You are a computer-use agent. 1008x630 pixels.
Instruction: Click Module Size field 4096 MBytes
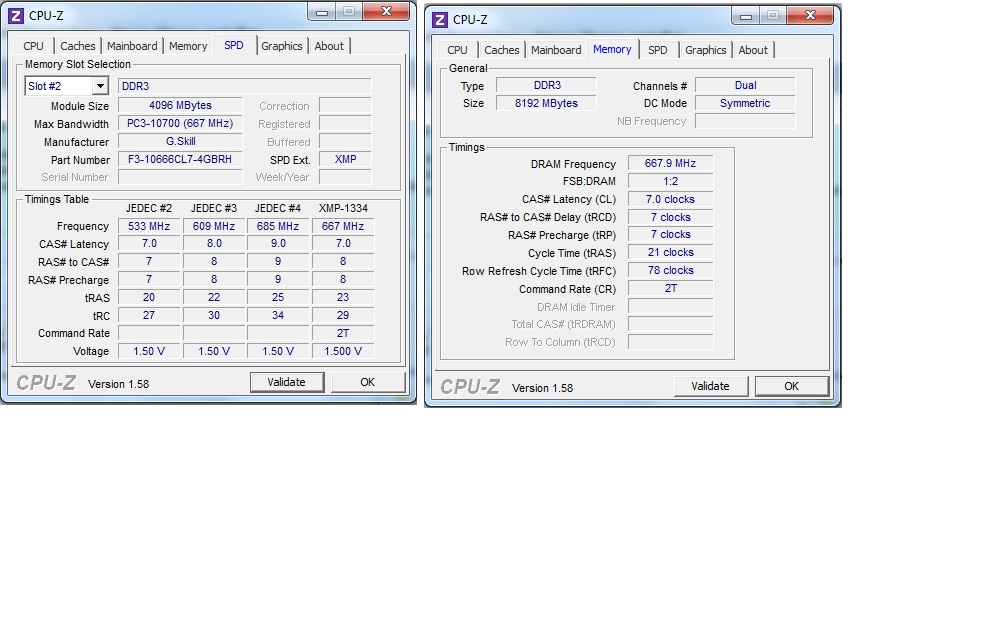point(180,105)
